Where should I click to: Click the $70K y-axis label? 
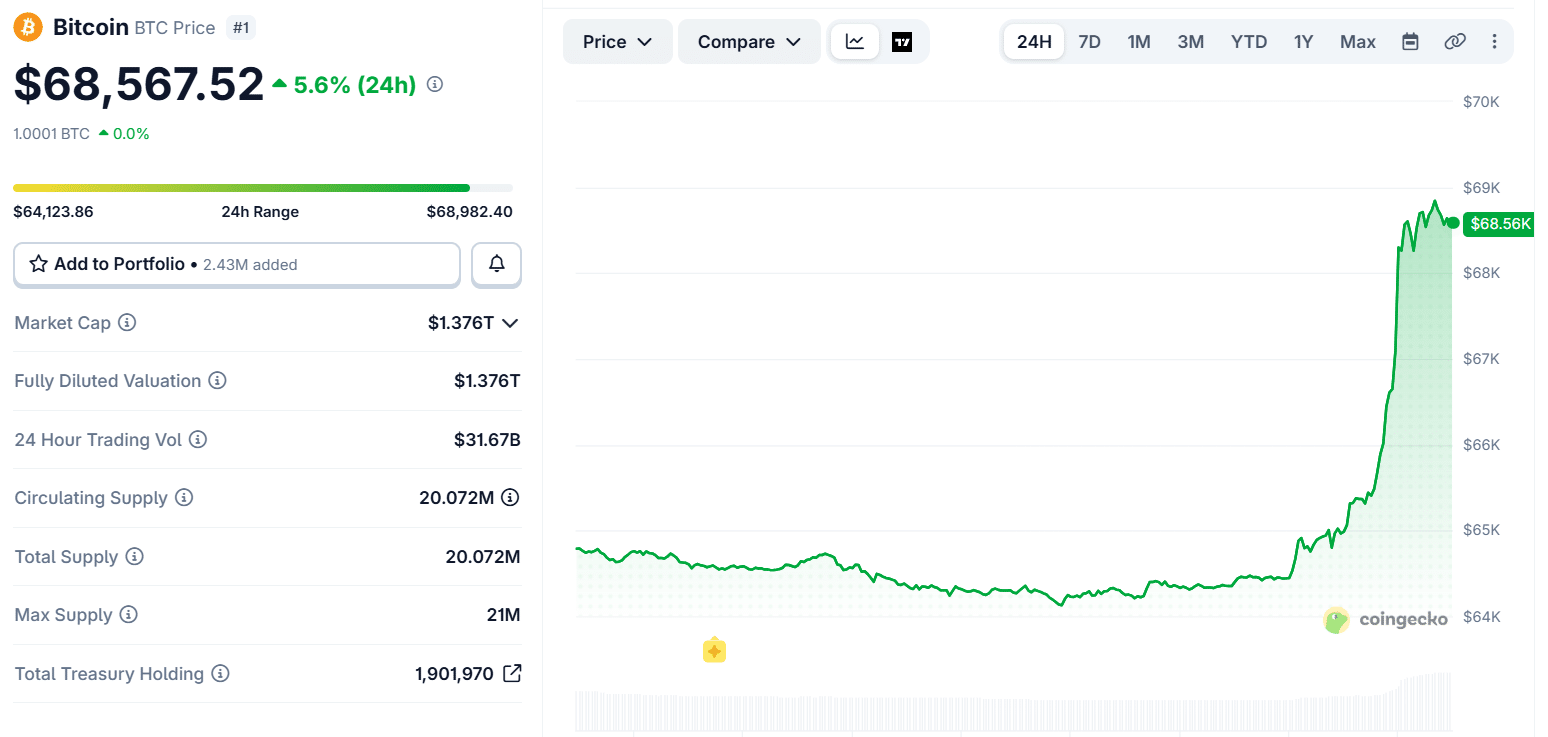1481,102
